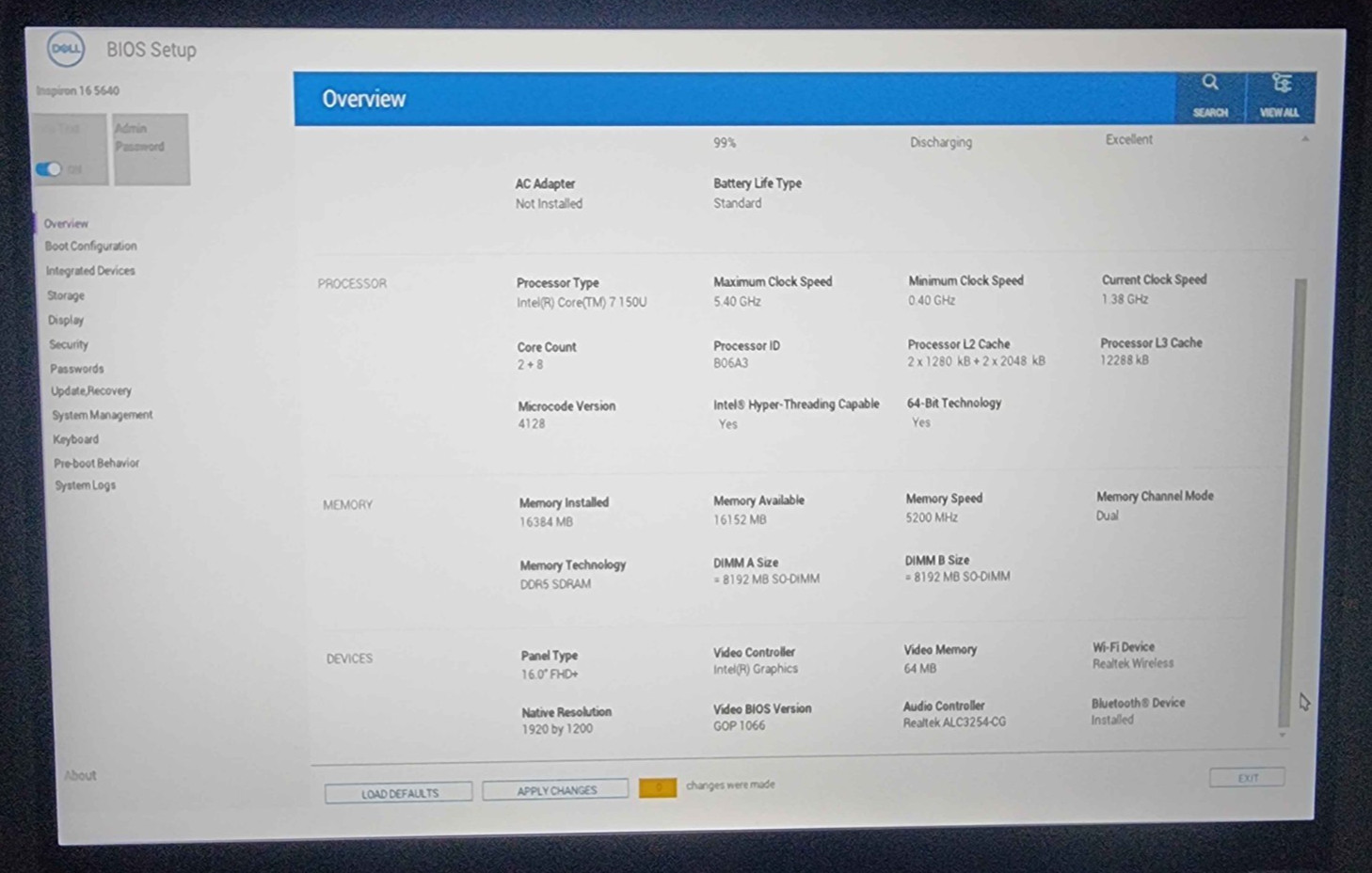Click the scrollbar up arrow
Screen dimensions: 1372x873
[1304, 139]
